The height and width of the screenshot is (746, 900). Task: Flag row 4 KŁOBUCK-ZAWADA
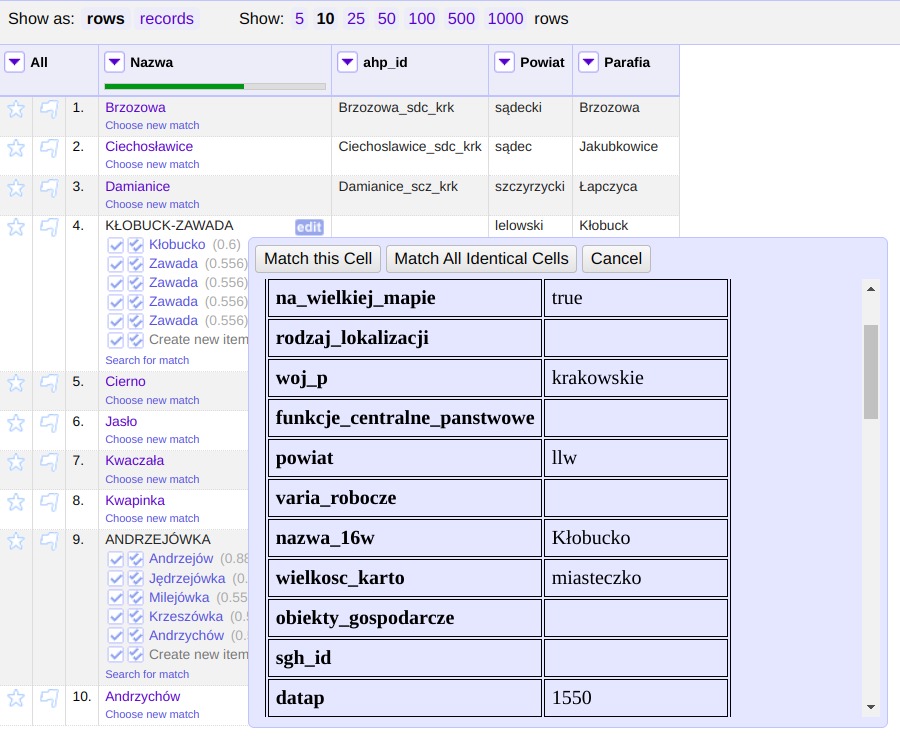[49, 227]
